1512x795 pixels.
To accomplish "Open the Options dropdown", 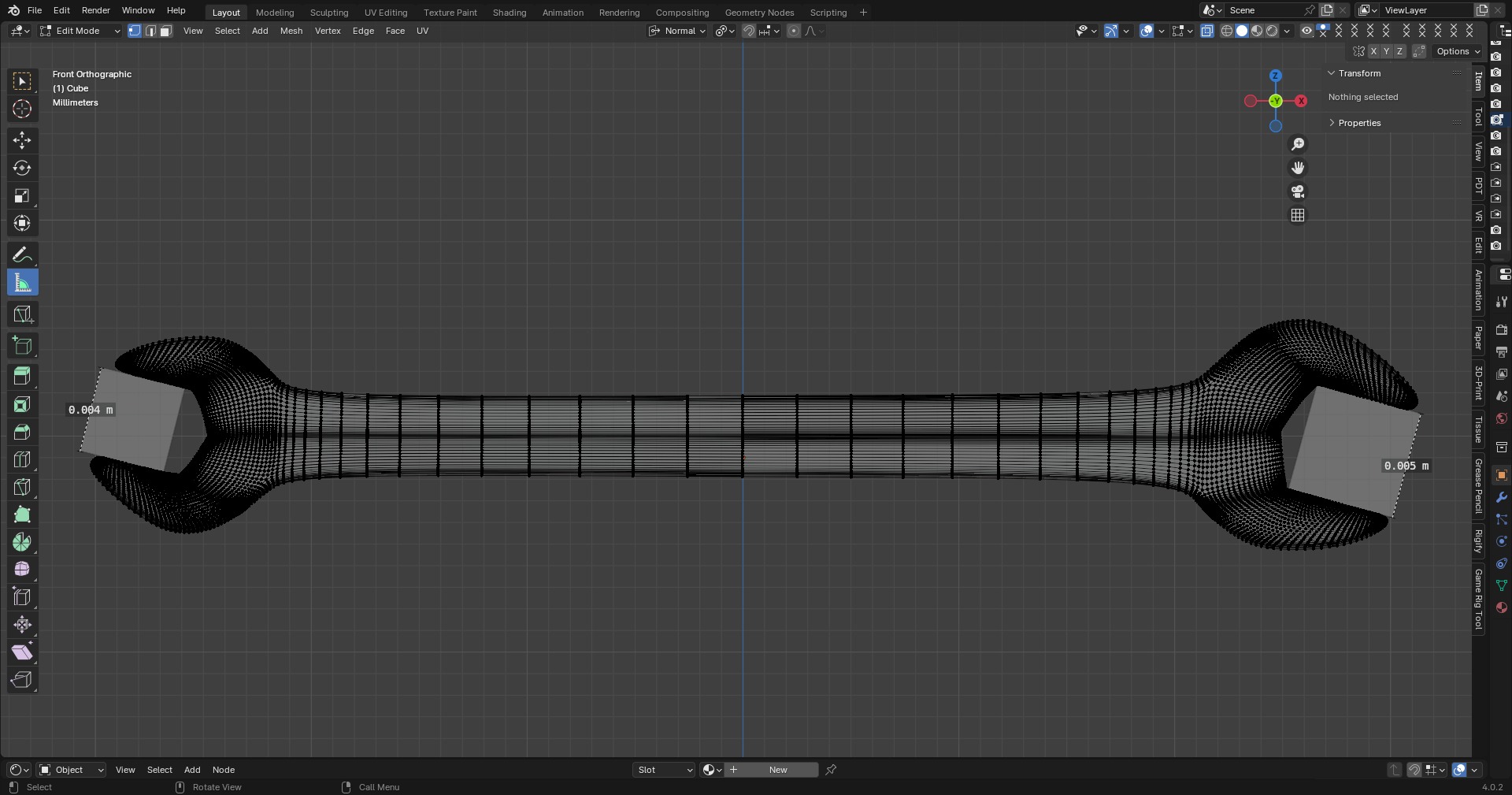I will click(x=1458, y=51).
